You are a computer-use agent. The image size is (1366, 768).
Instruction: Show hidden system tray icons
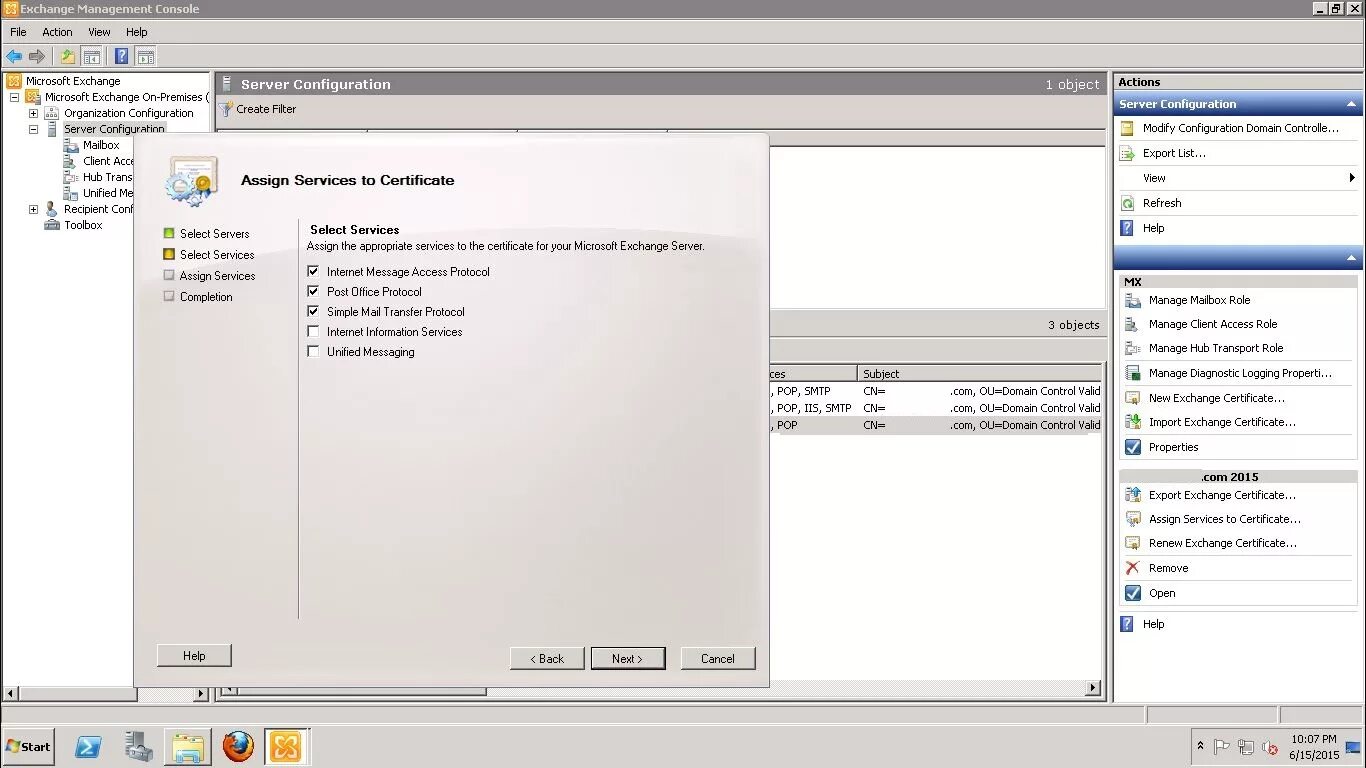[x=1200, y=747]
